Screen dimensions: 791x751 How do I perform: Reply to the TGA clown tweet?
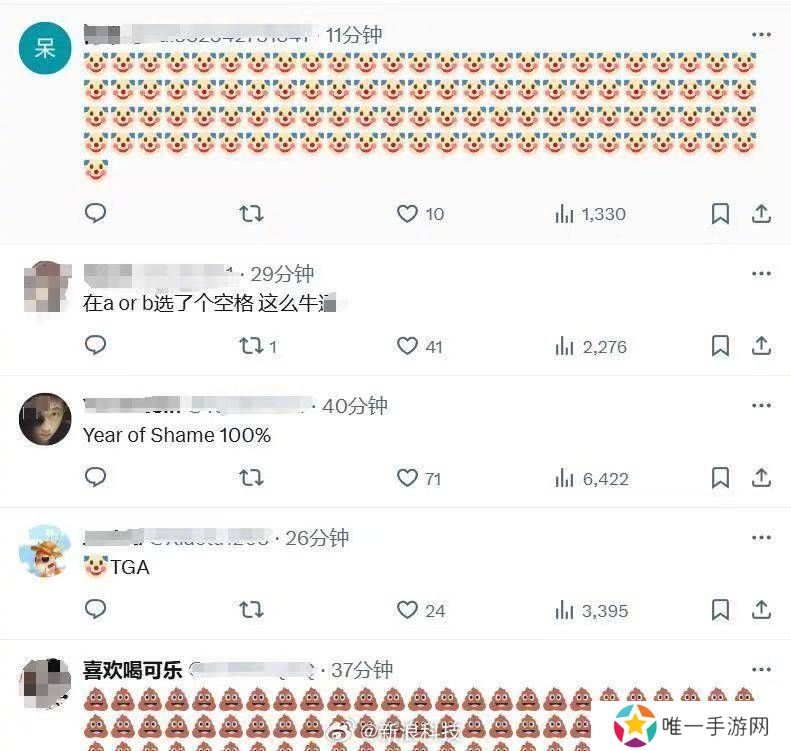coord(95,609)
